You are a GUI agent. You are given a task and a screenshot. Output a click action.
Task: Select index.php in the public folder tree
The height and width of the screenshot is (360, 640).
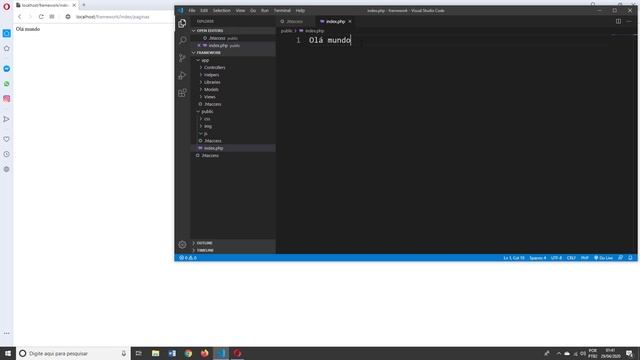[x=233, y=148]
